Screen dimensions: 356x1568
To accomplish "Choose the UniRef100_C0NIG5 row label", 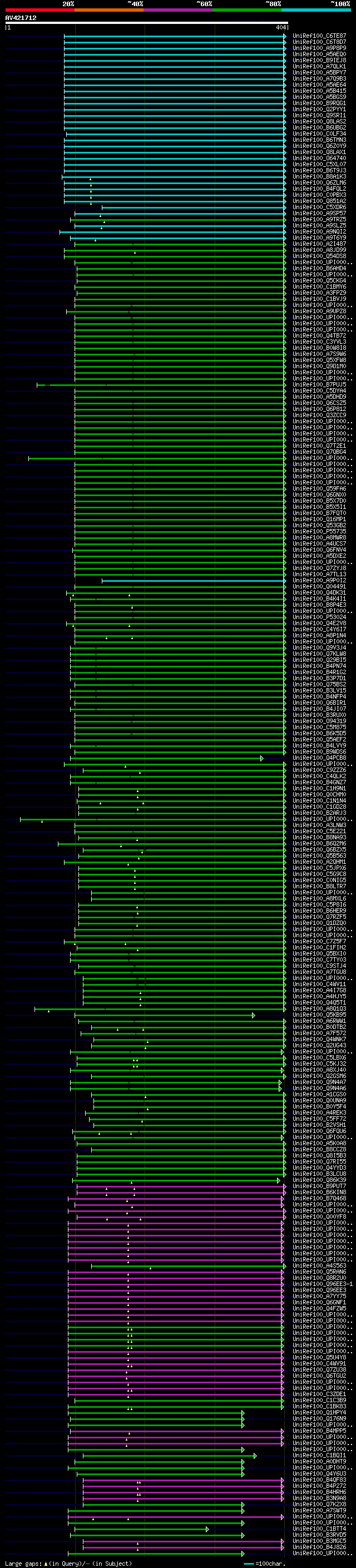I will point(319,879).
